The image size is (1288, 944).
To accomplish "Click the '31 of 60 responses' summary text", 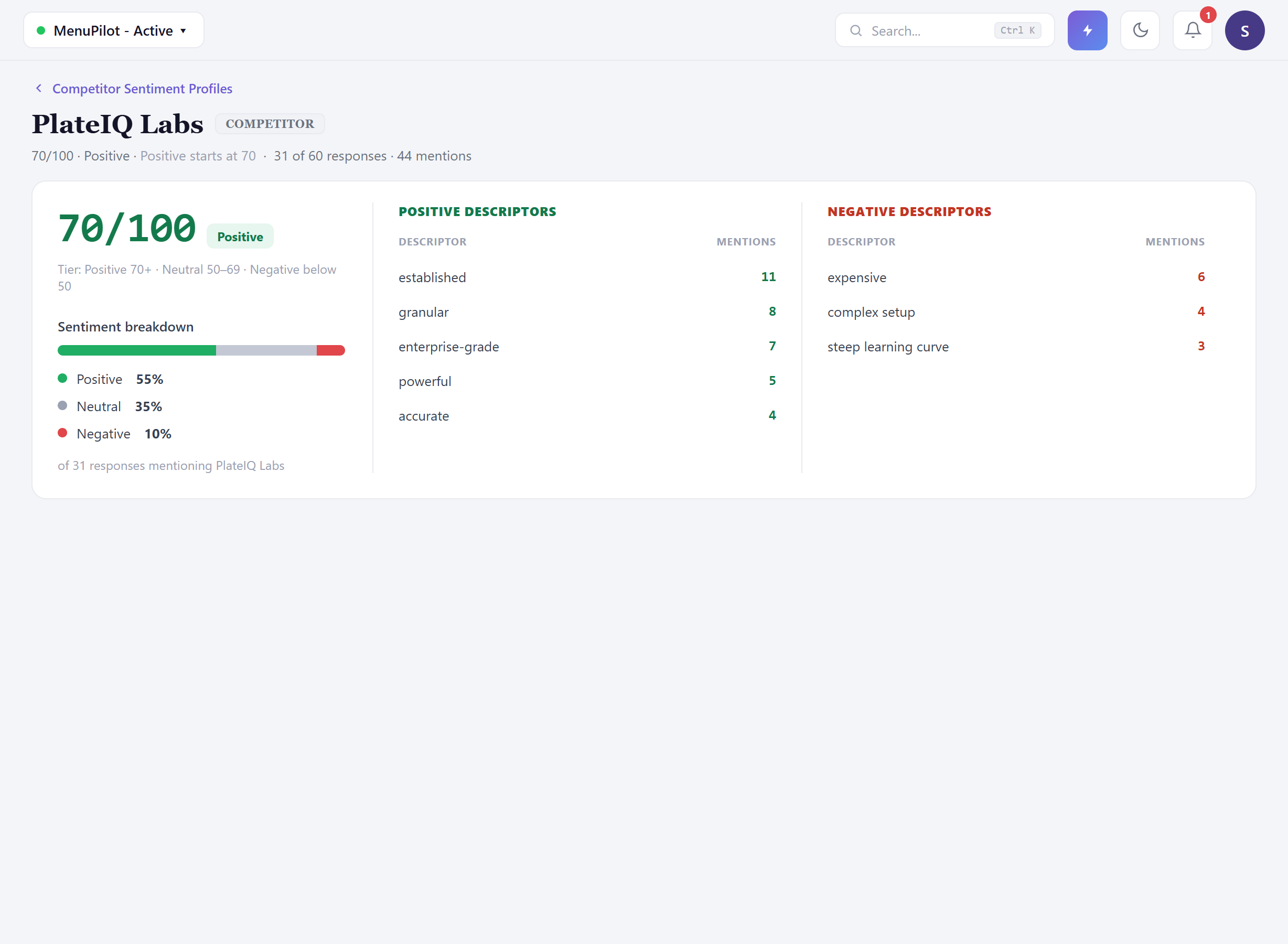I will pos(330,156).
